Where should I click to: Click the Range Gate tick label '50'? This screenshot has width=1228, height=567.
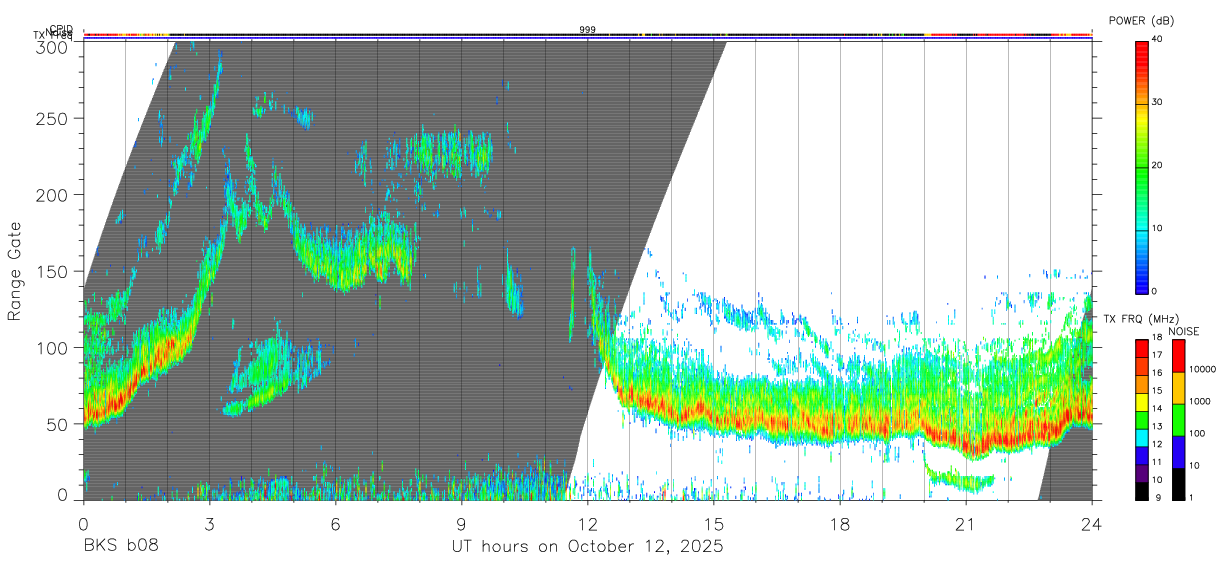(58, 424)
